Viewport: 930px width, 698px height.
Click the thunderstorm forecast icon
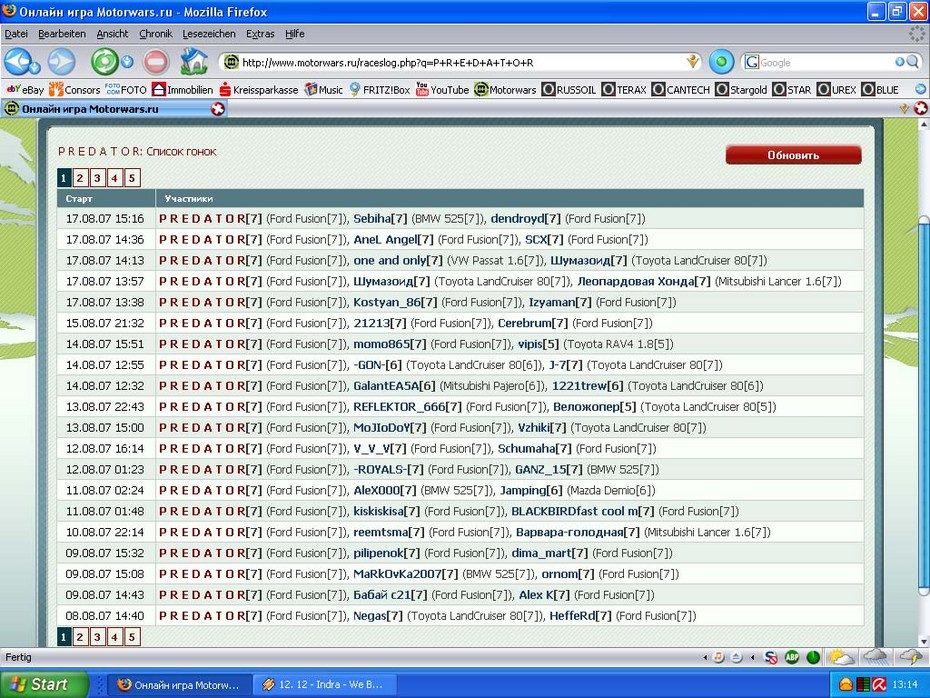click(x=910, y=657)
